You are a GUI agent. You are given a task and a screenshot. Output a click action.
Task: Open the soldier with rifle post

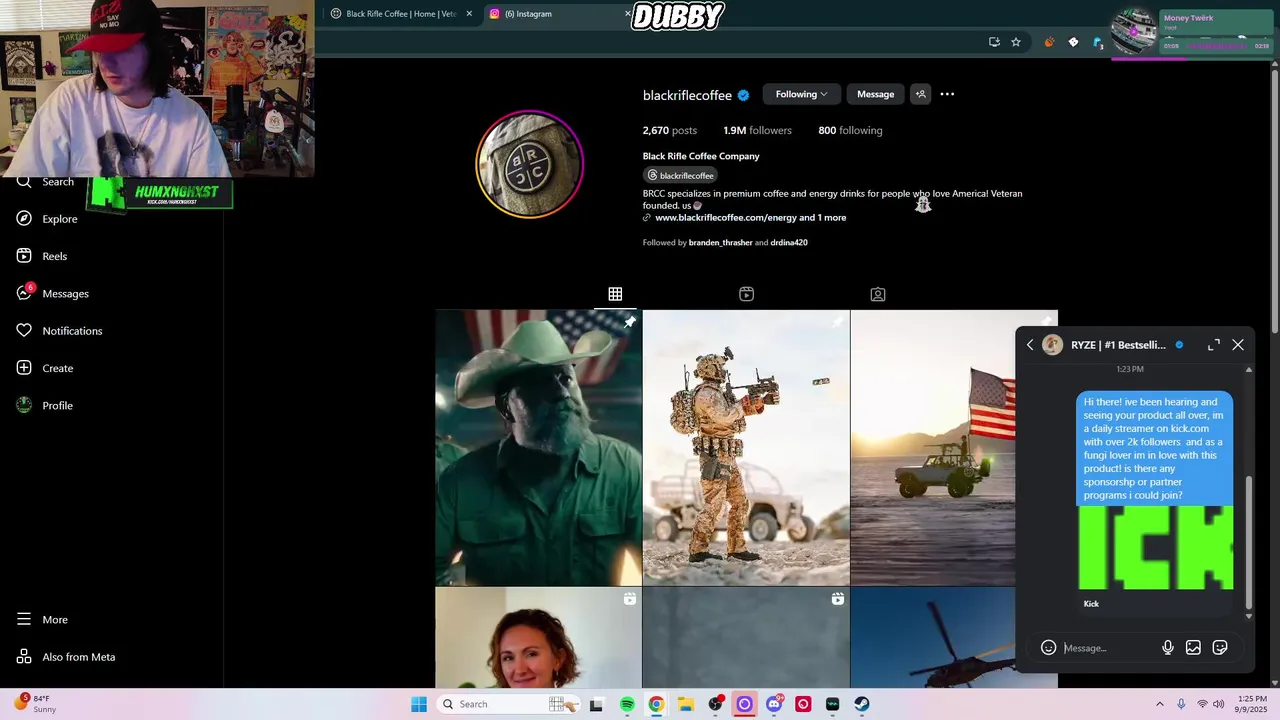[x=746, y=447]
